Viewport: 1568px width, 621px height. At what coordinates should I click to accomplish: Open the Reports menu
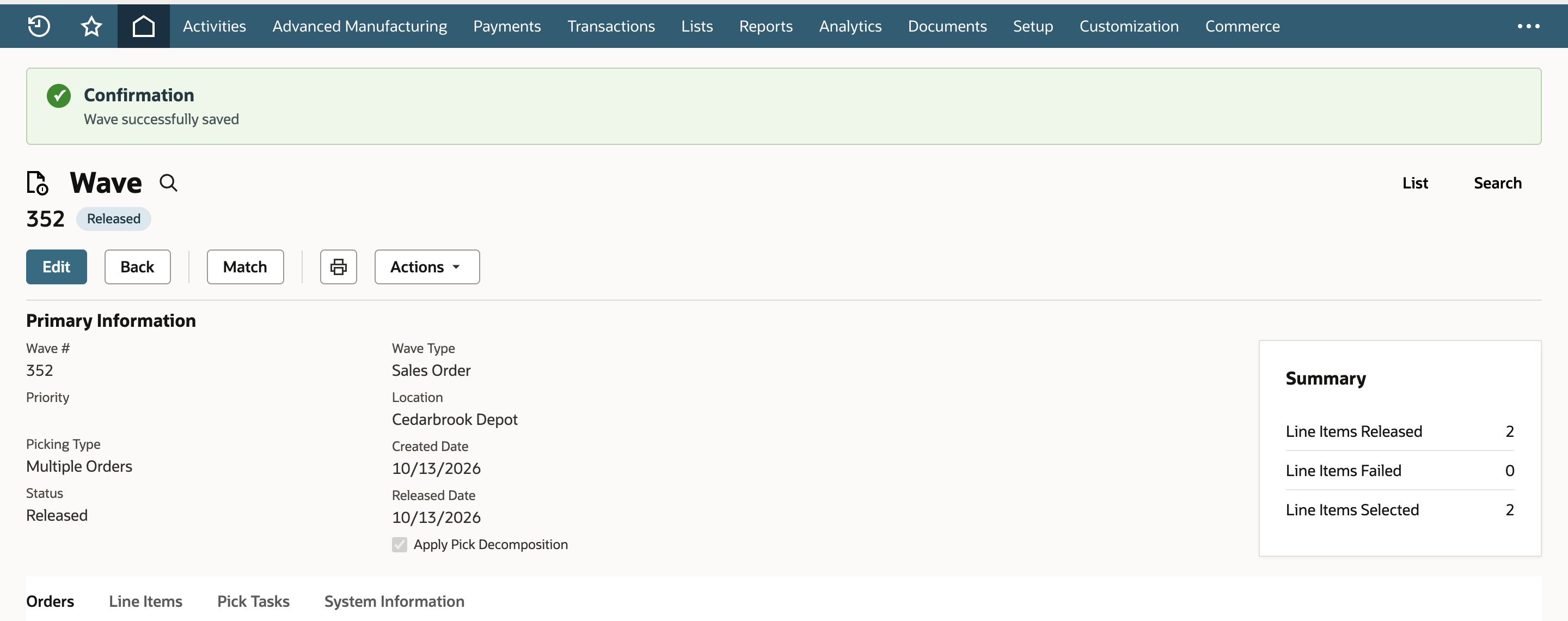tap(765, 26)
